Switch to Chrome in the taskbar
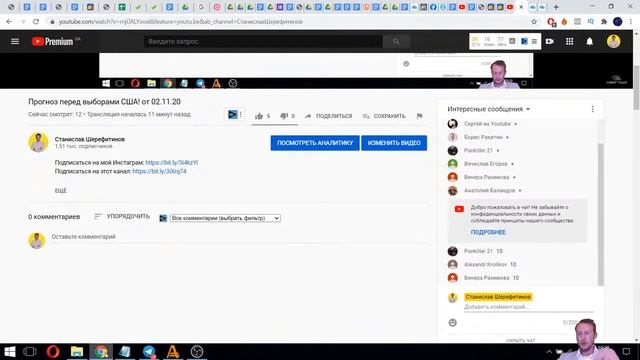 pyautogui.click(x=101, y=351)
